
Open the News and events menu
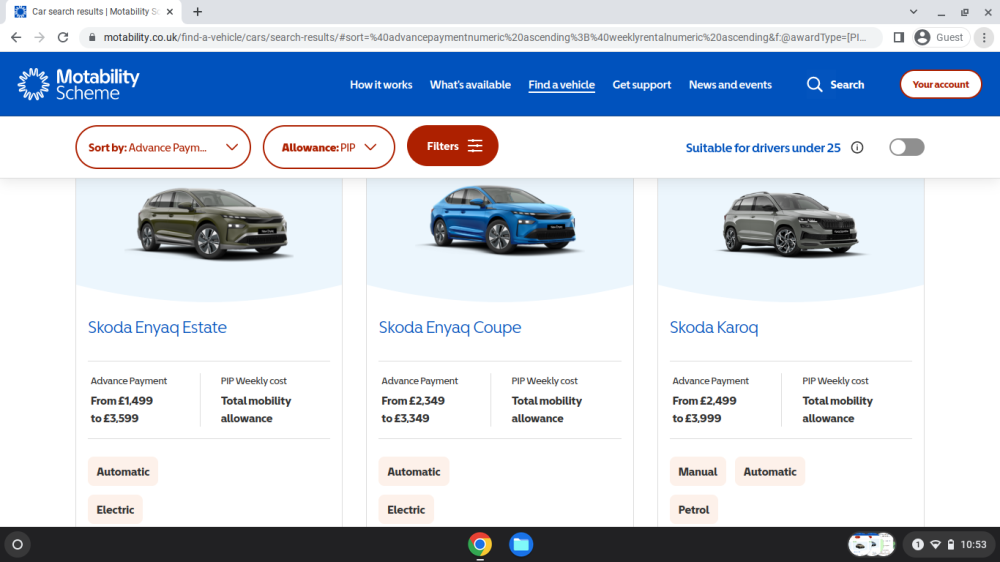730,84
